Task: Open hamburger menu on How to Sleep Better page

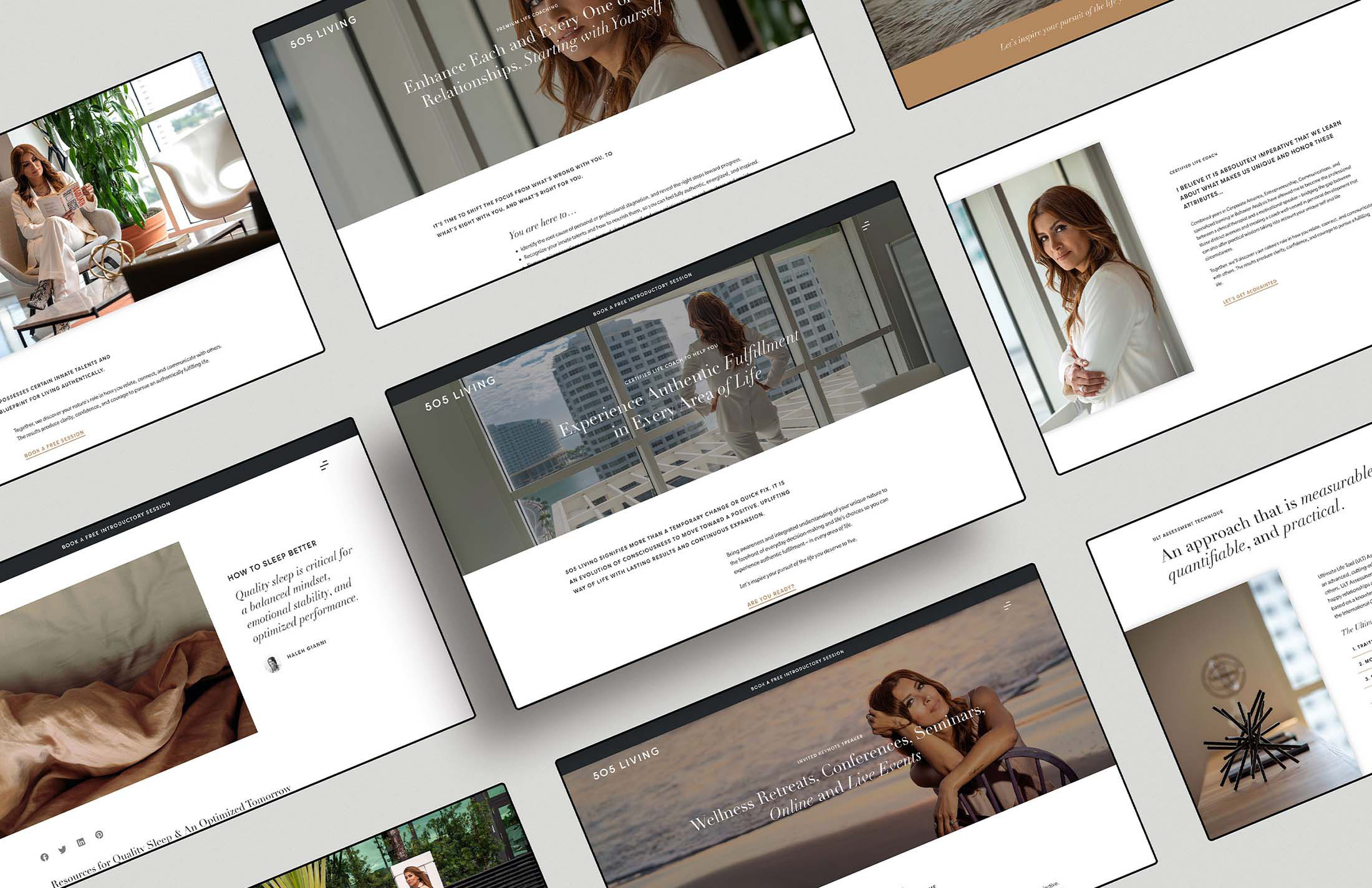Action: [x=324, y=465]
